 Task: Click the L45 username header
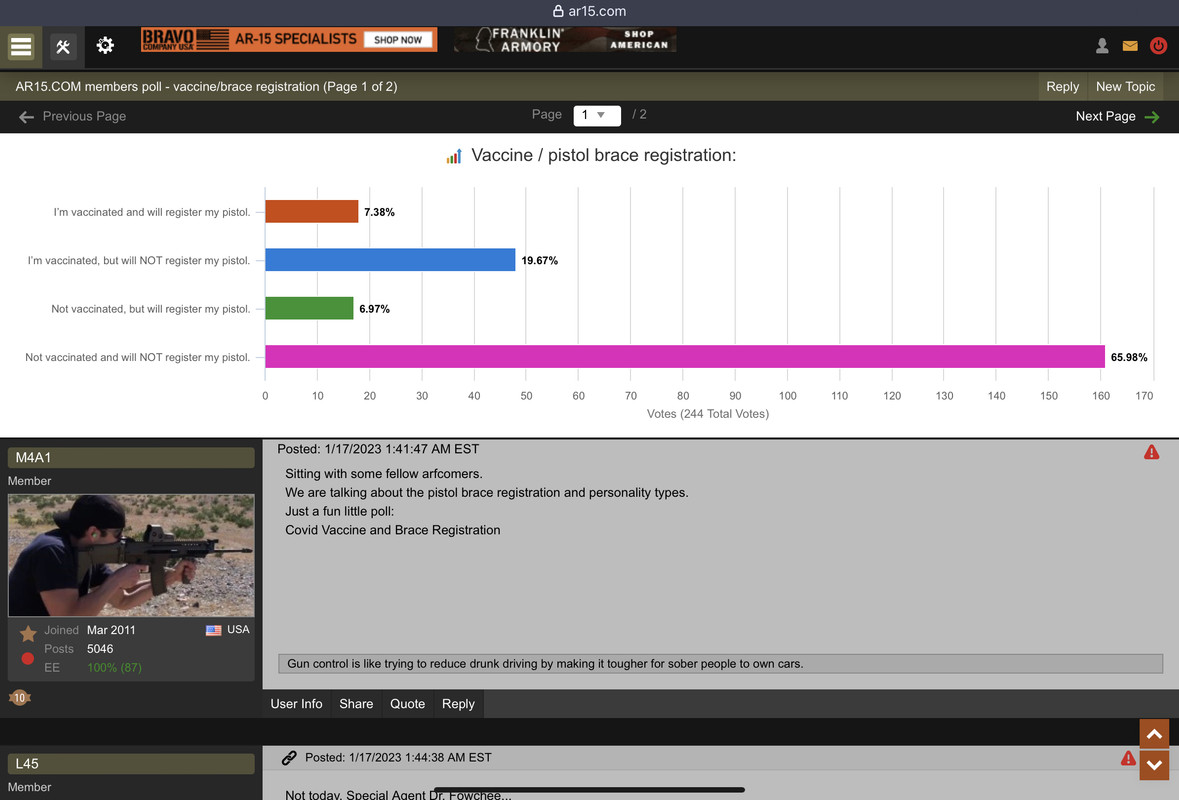tap(131, 763)
